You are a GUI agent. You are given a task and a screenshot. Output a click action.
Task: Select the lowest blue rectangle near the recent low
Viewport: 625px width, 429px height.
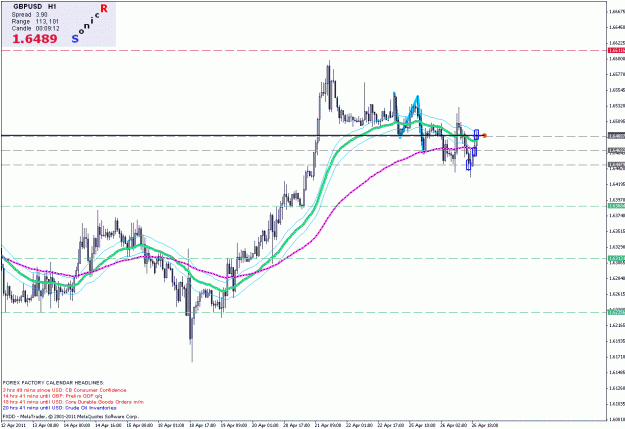pyautogui.click(x=468, y=164)
